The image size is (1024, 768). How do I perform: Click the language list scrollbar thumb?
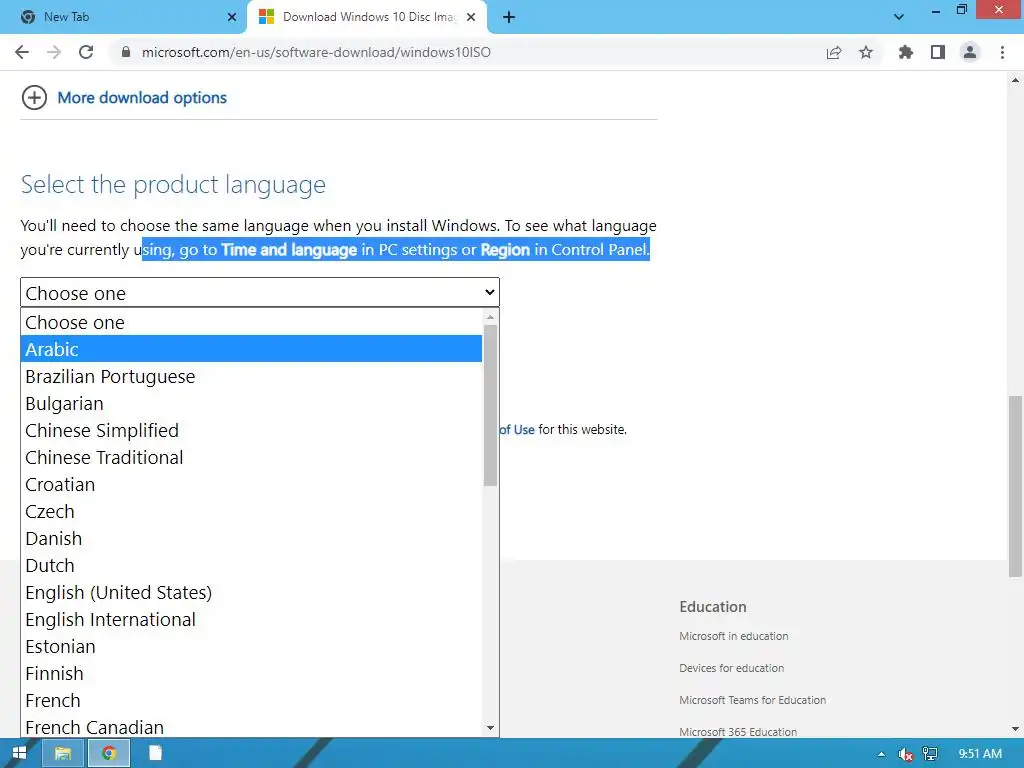[490, 406]
